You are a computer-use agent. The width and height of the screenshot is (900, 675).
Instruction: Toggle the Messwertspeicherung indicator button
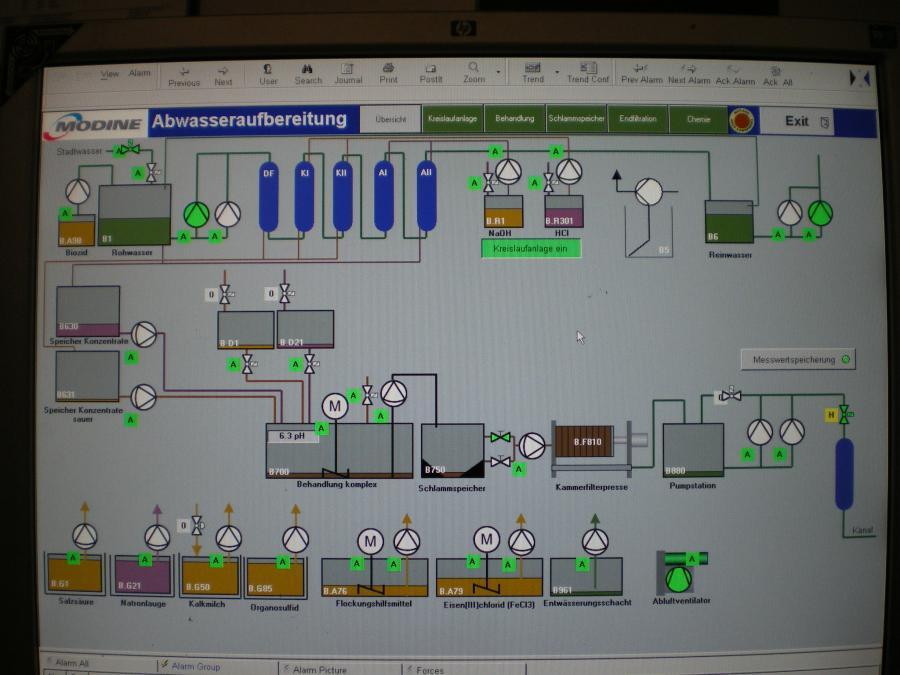click(x=798, y=359)
